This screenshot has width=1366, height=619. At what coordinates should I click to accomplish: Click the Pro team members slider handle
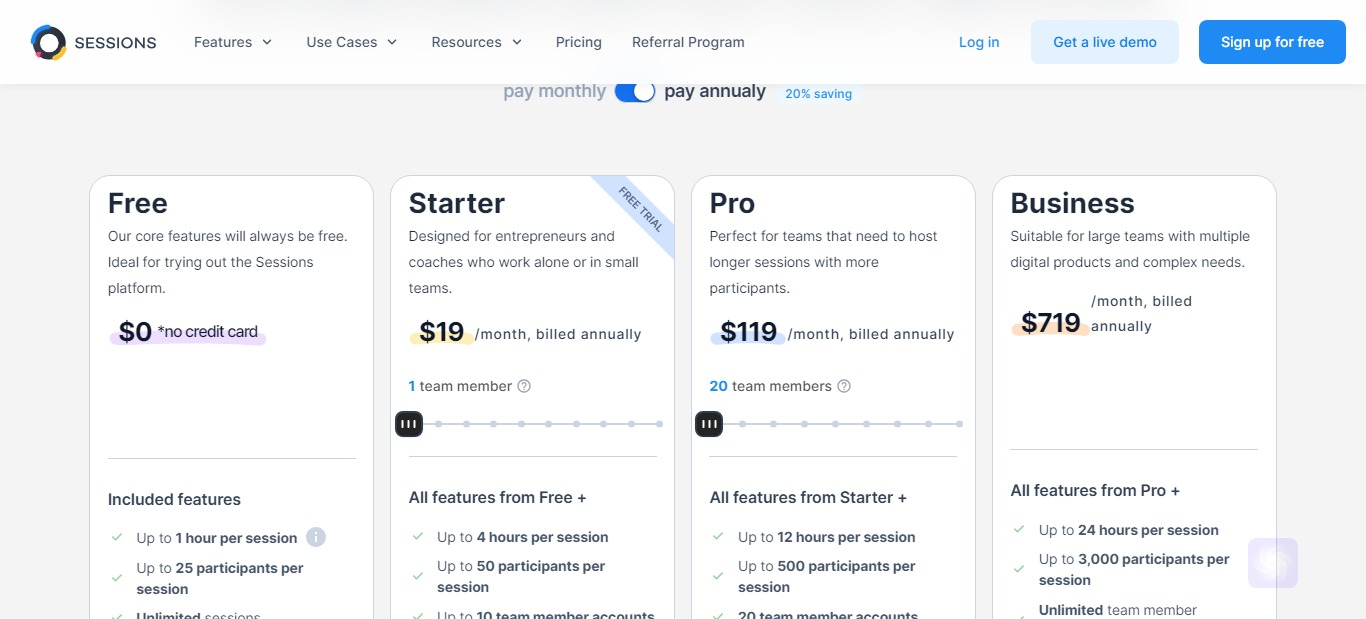(x=709, y=424)
